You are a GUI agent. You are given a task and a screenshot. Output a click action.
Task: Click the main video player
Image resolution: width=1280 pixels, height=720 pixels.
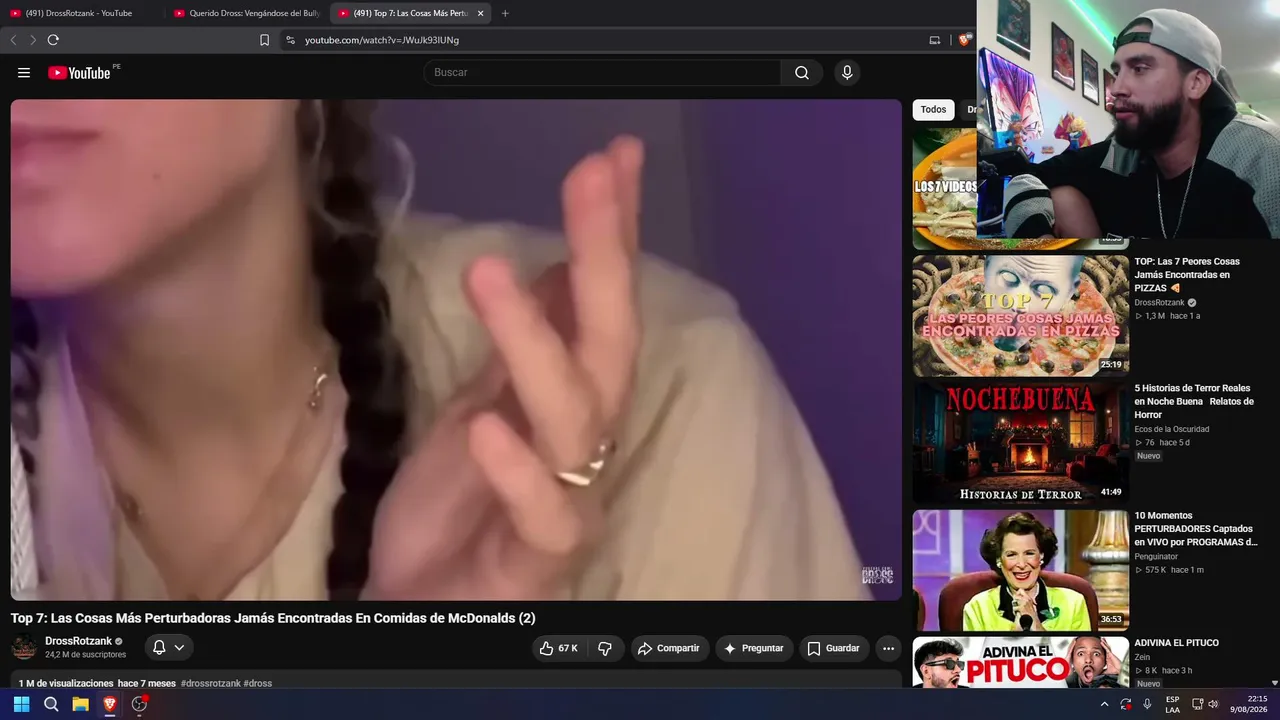(456, 350)
